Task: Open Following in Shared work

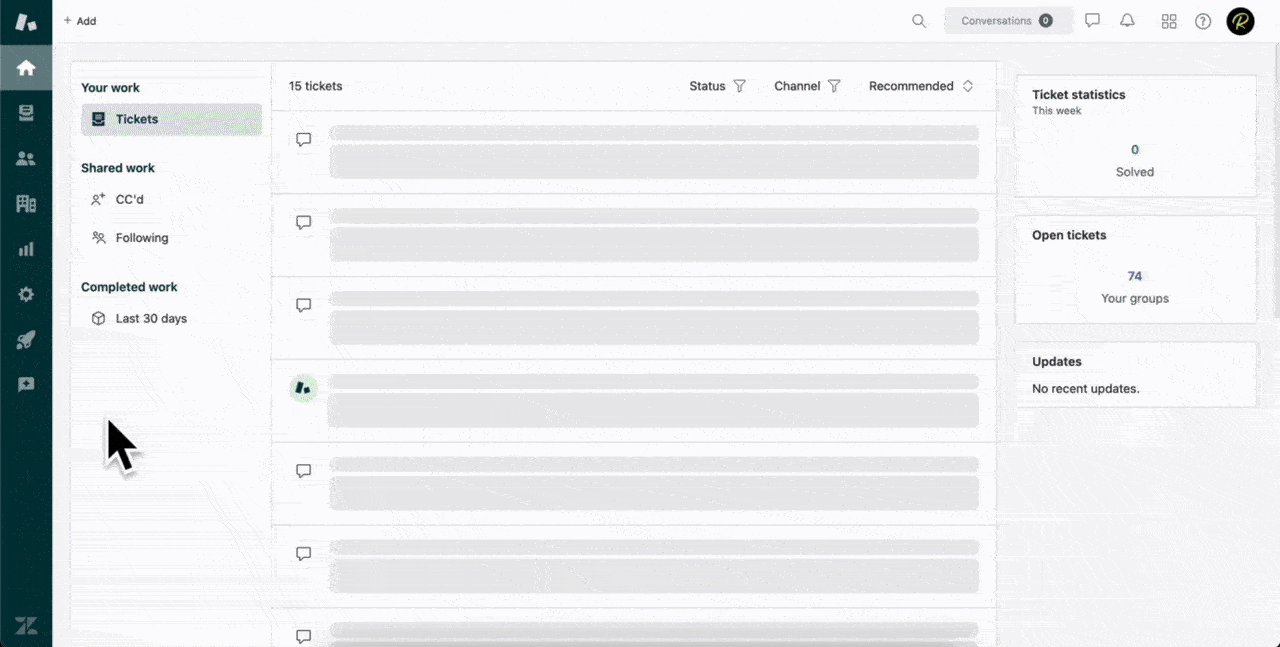Action: [x=141, y=238]
